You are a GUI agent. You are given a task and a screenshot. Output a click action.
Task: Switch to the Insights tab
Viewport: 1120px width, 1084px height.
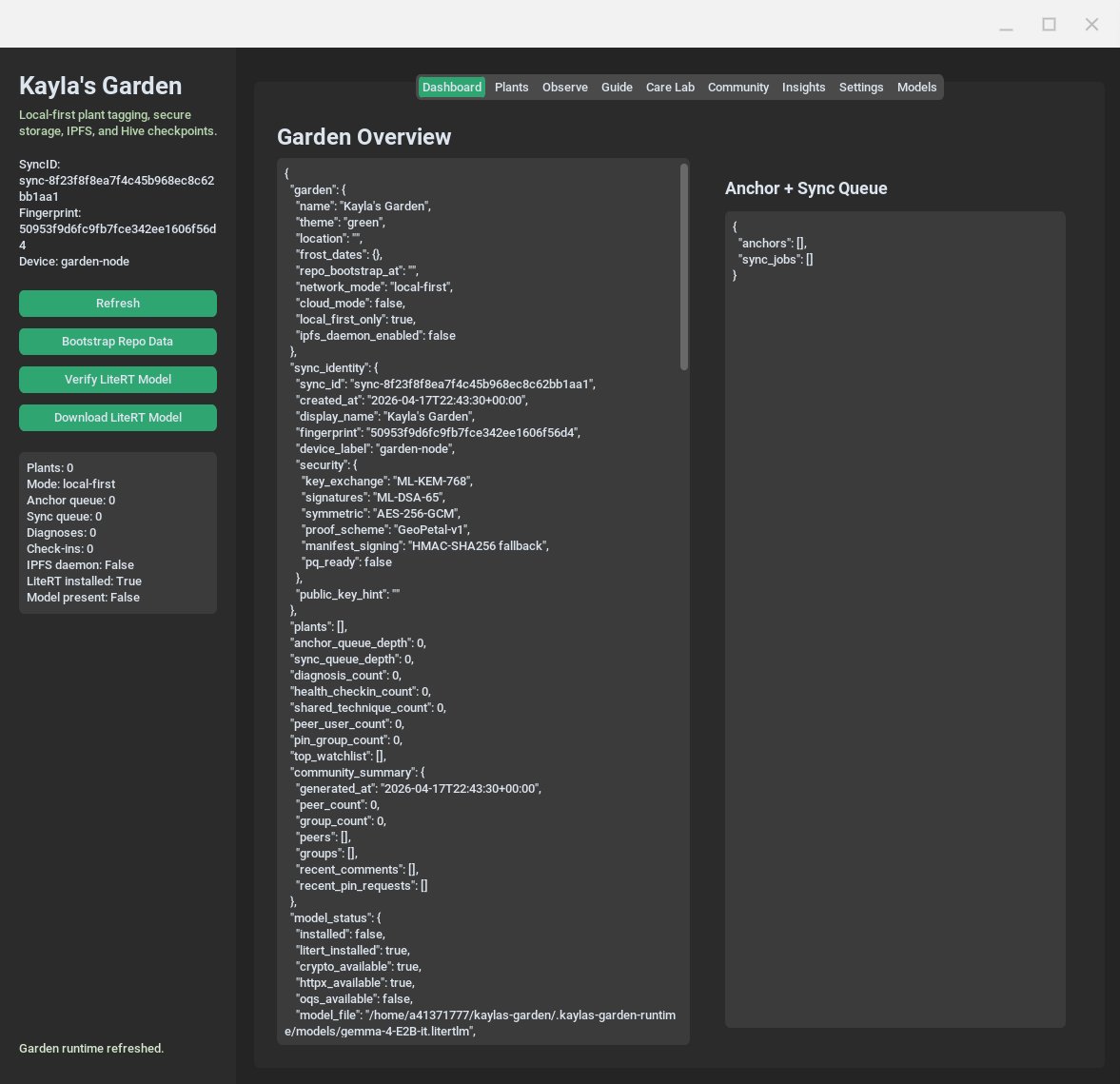[x=803, y=88]
